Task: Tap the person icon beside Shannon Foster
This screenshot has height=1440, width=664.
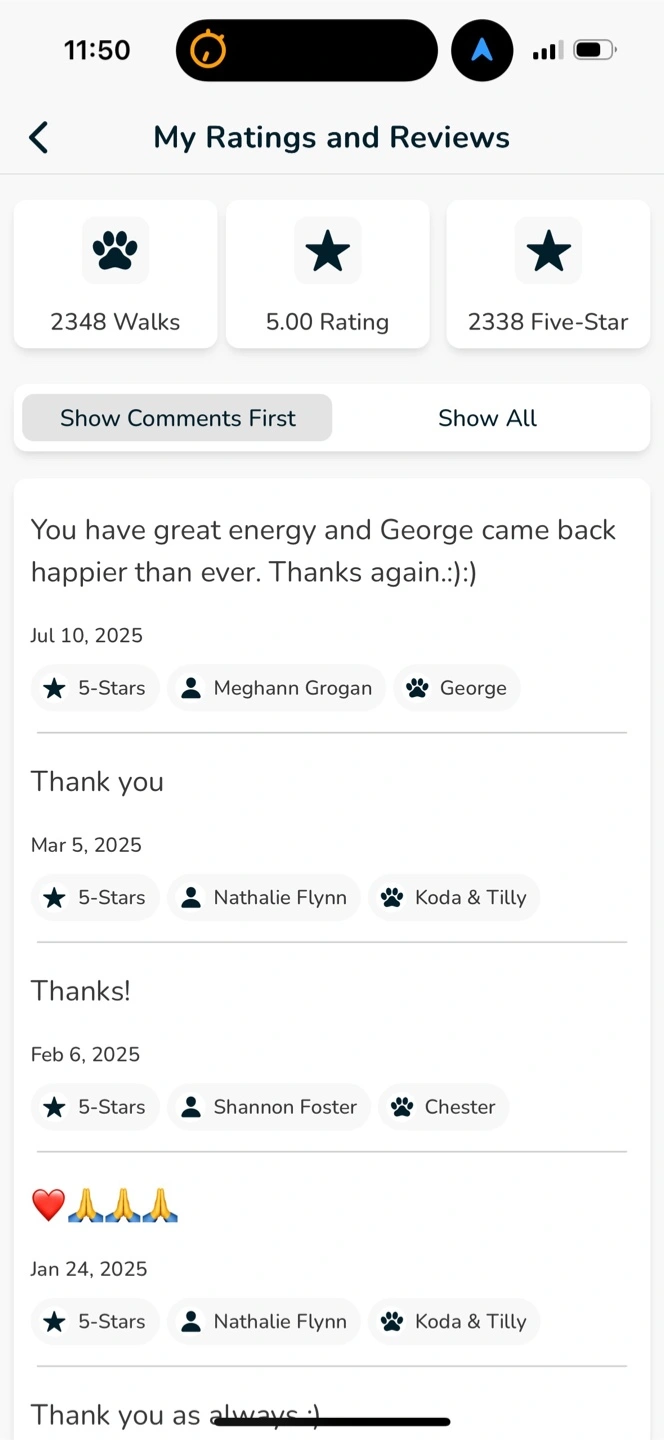Action: click(190, 1107)
